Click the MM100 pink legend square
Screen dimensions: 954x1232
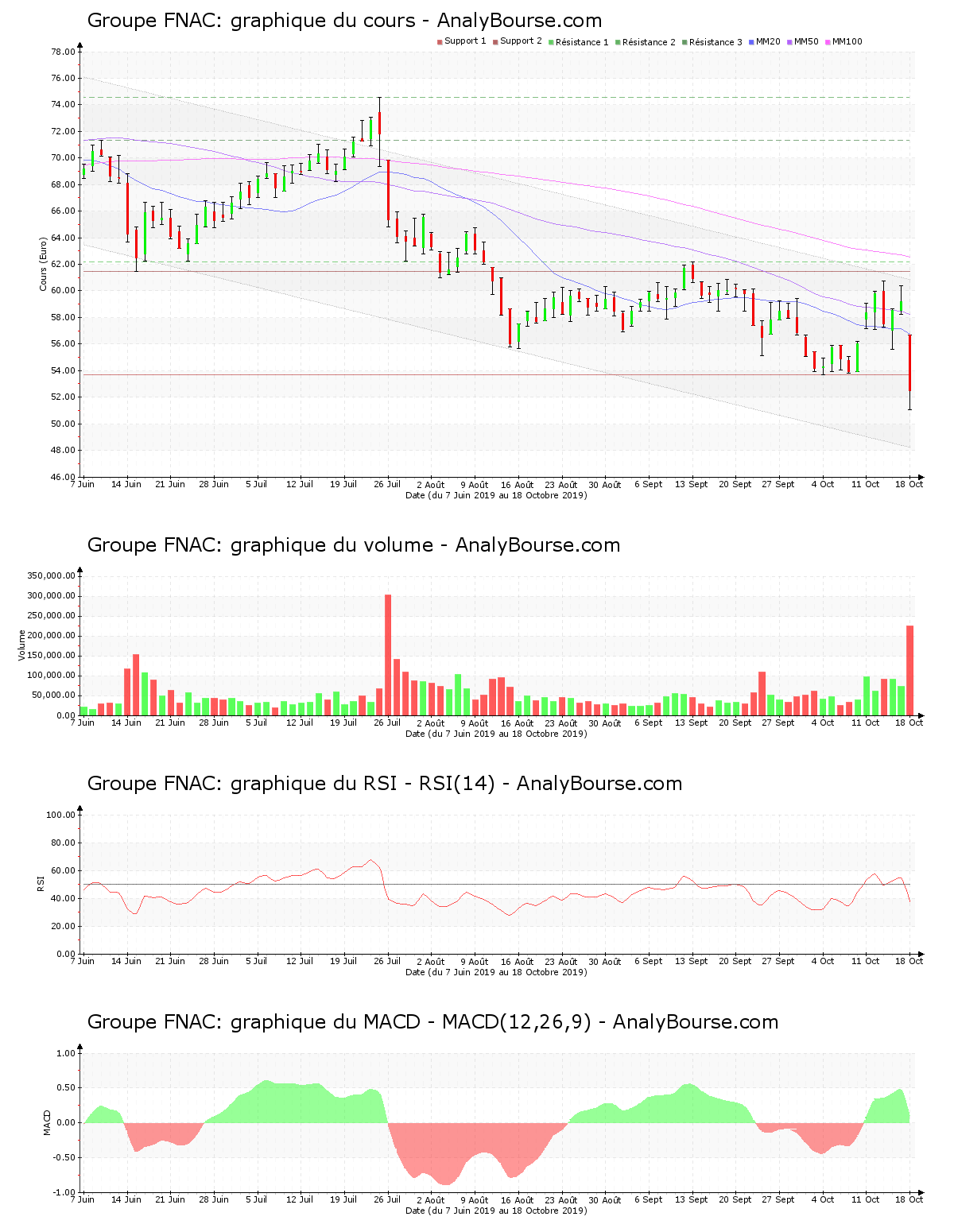[828, 42]
